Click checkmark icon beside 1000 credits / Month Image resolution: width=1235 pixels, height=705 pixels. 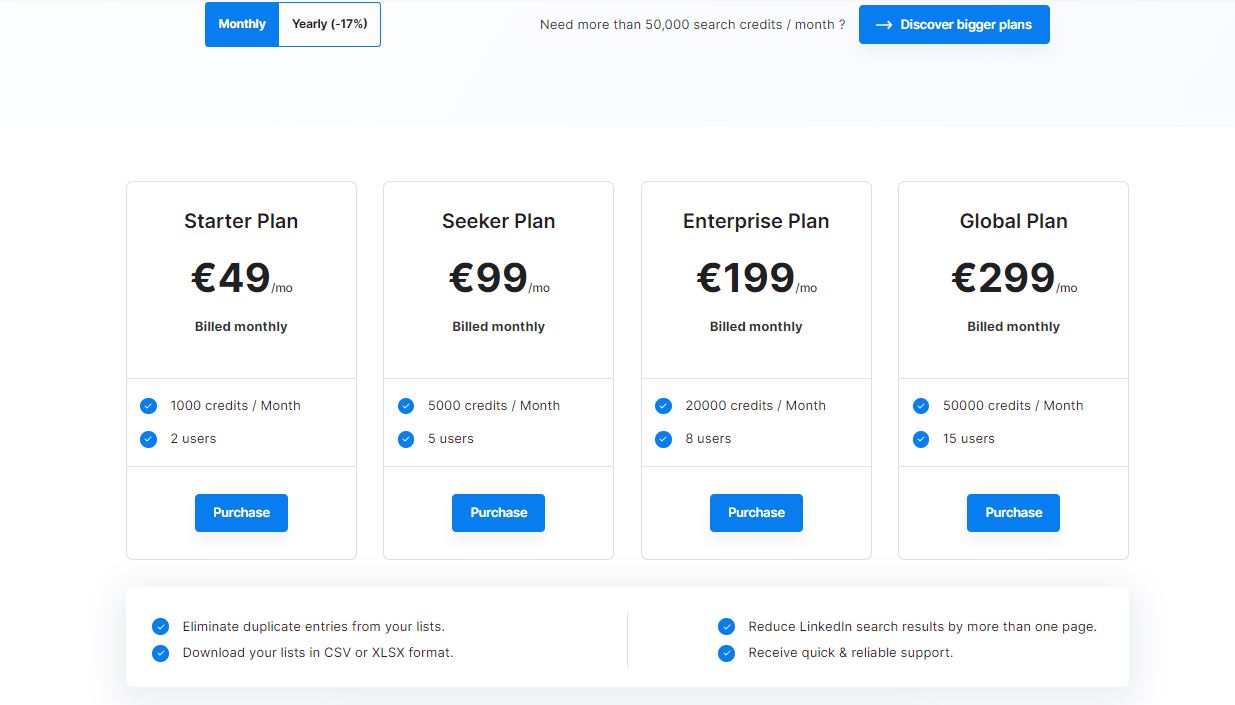(x=149, y=406)
